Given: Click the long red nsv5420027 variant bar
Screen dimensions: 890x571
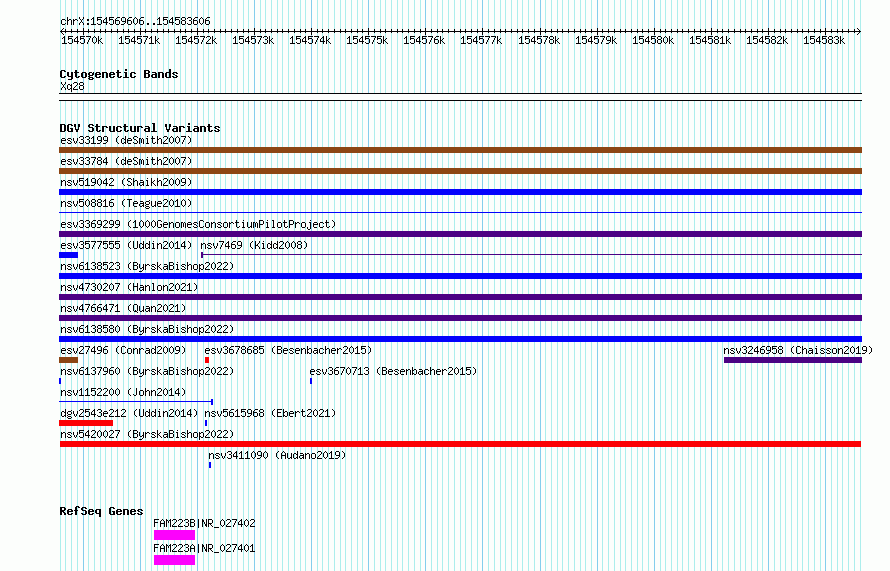Looking at the screenshot, I should [460, 444].
